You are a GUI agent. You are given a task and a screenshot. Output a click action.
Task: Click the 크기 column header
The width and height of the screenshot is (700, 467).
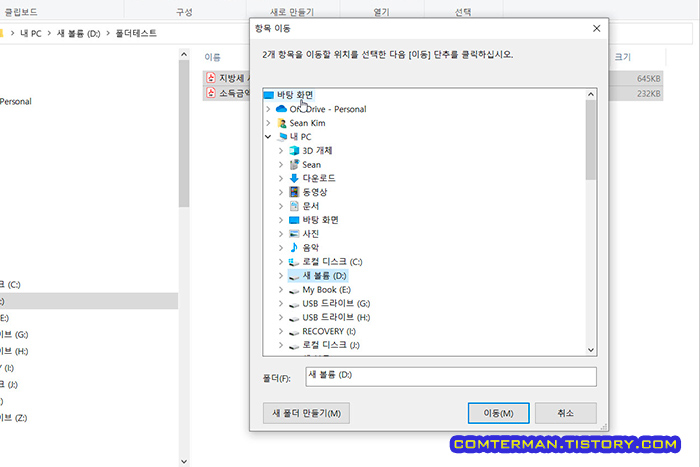coord(622,57)
